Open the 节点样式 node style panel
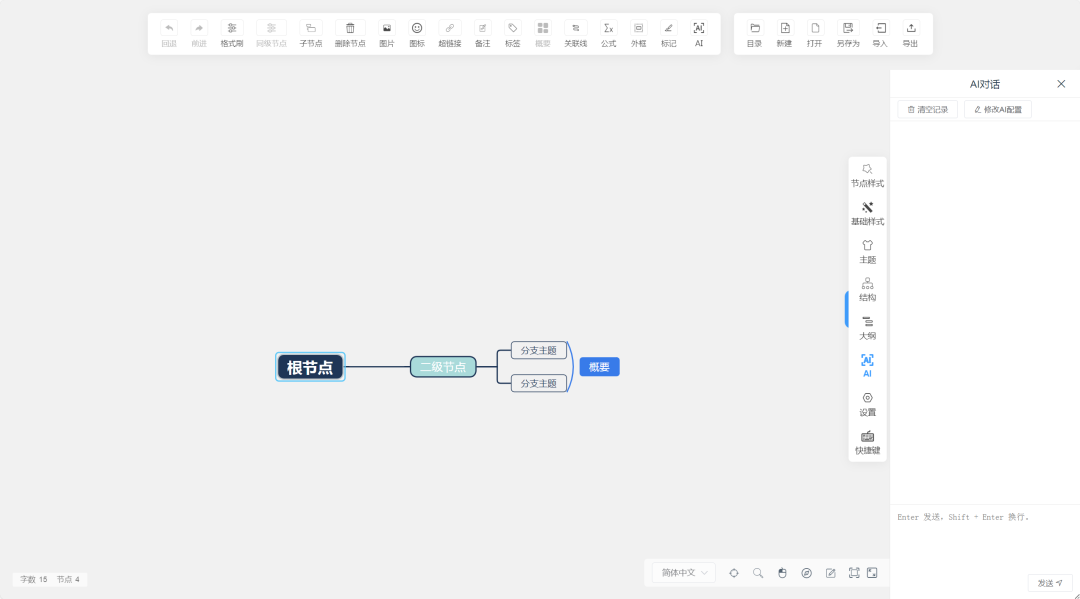 [x=866, y=174]
